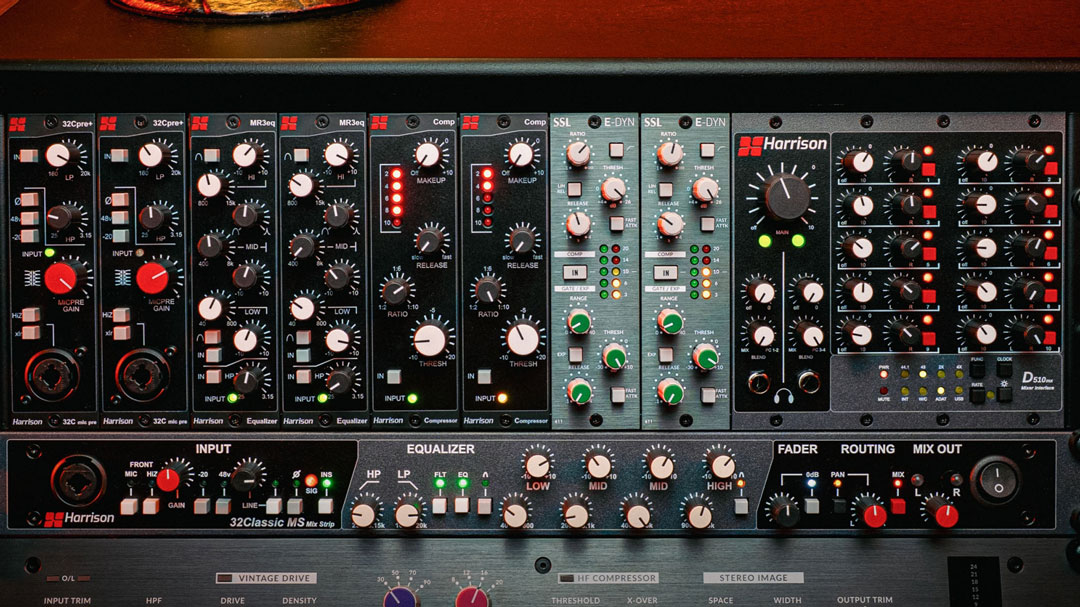Switch on the Vintage Drive section
Viewport: 1080px width, 607px height.
tap(229, 578)
